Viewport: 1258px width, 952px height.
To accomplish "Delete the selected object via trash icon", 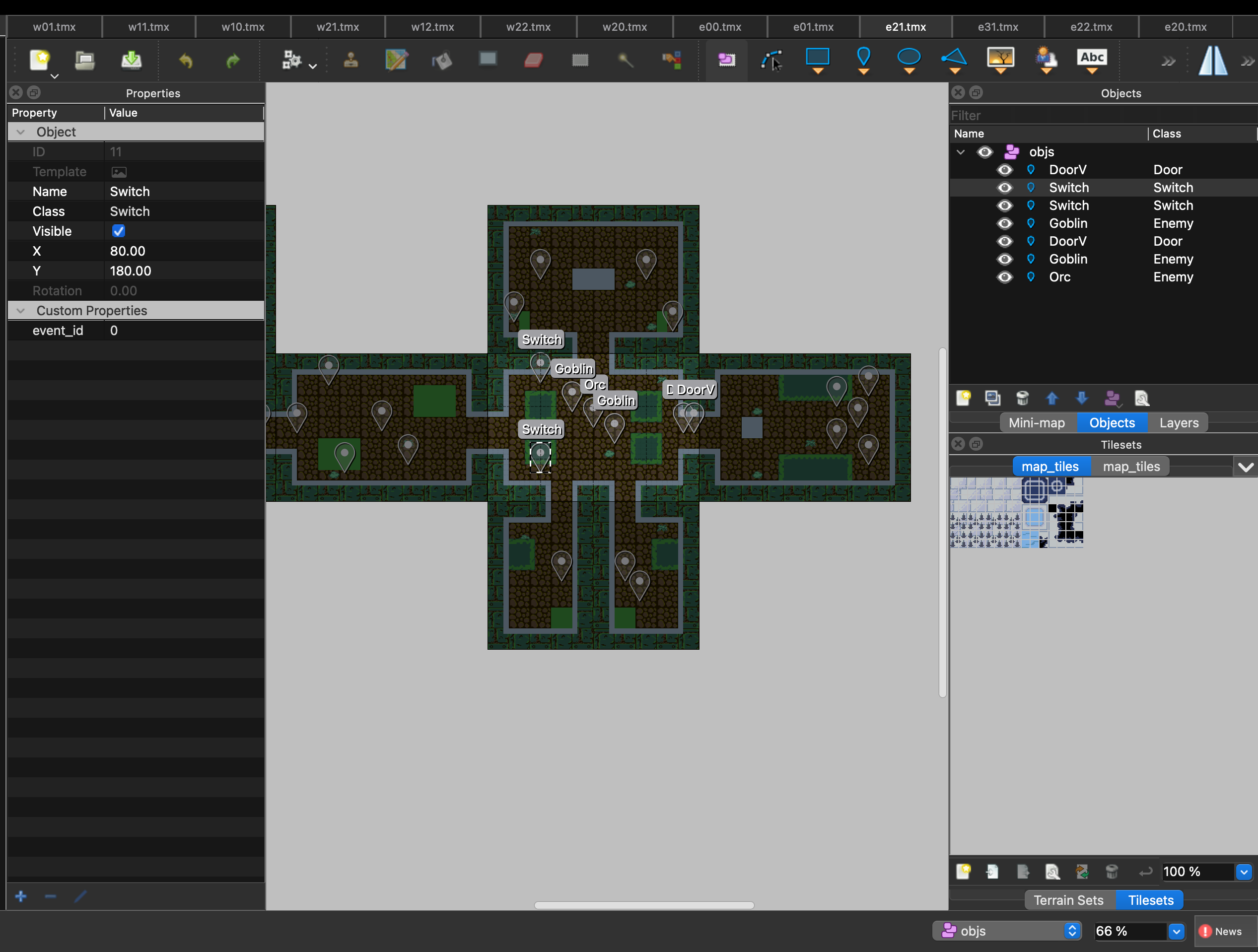I will click(1023, 398).
